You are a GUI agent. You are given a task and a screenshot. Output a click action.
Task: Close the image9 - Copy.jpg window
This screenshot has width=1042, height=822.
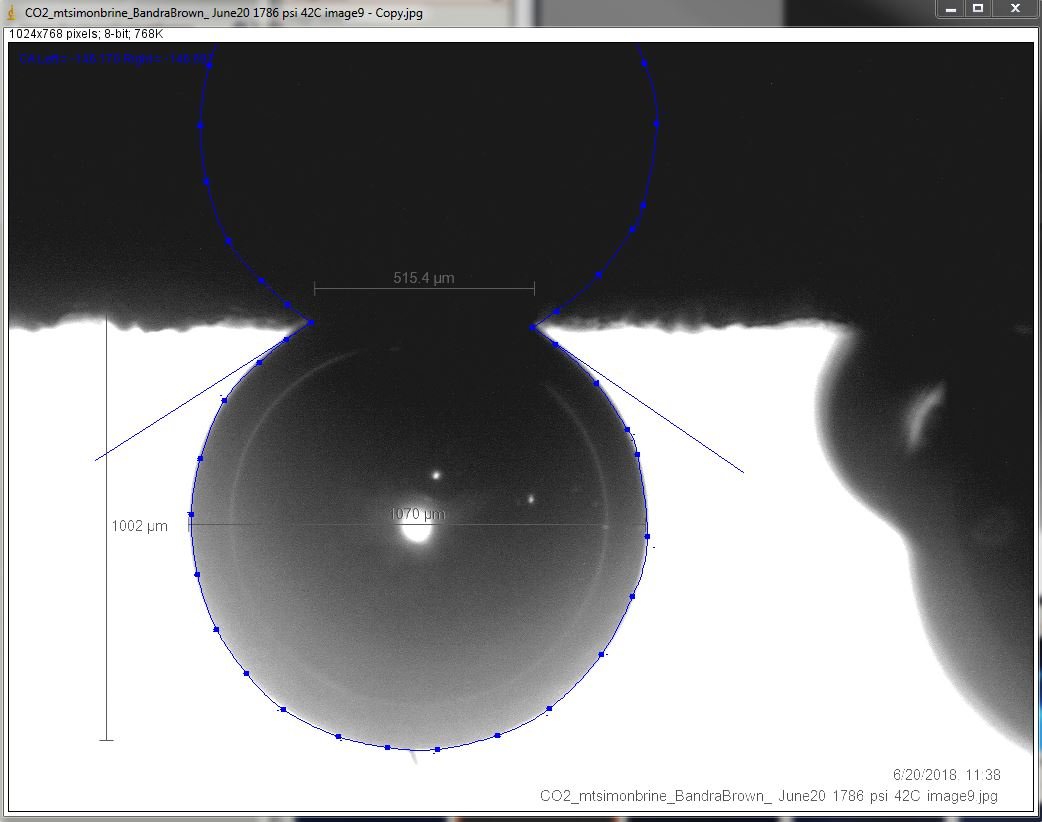tap(1015, 9)
